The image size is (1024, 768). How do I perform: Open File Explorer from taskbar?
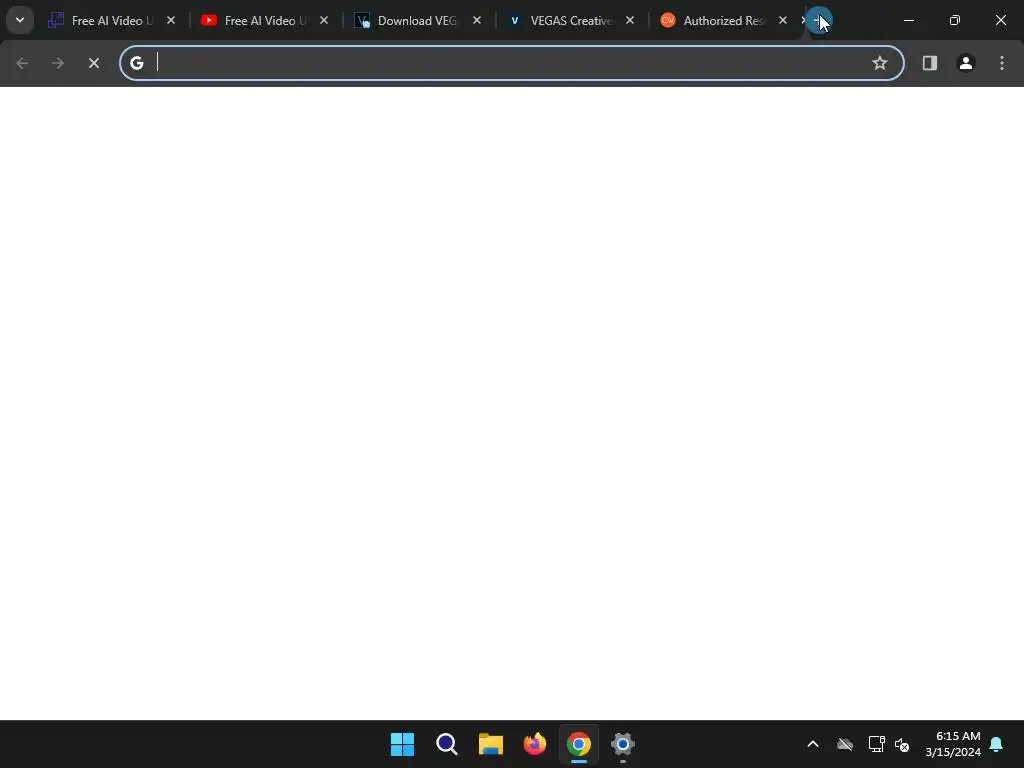(x=490, y=744)
